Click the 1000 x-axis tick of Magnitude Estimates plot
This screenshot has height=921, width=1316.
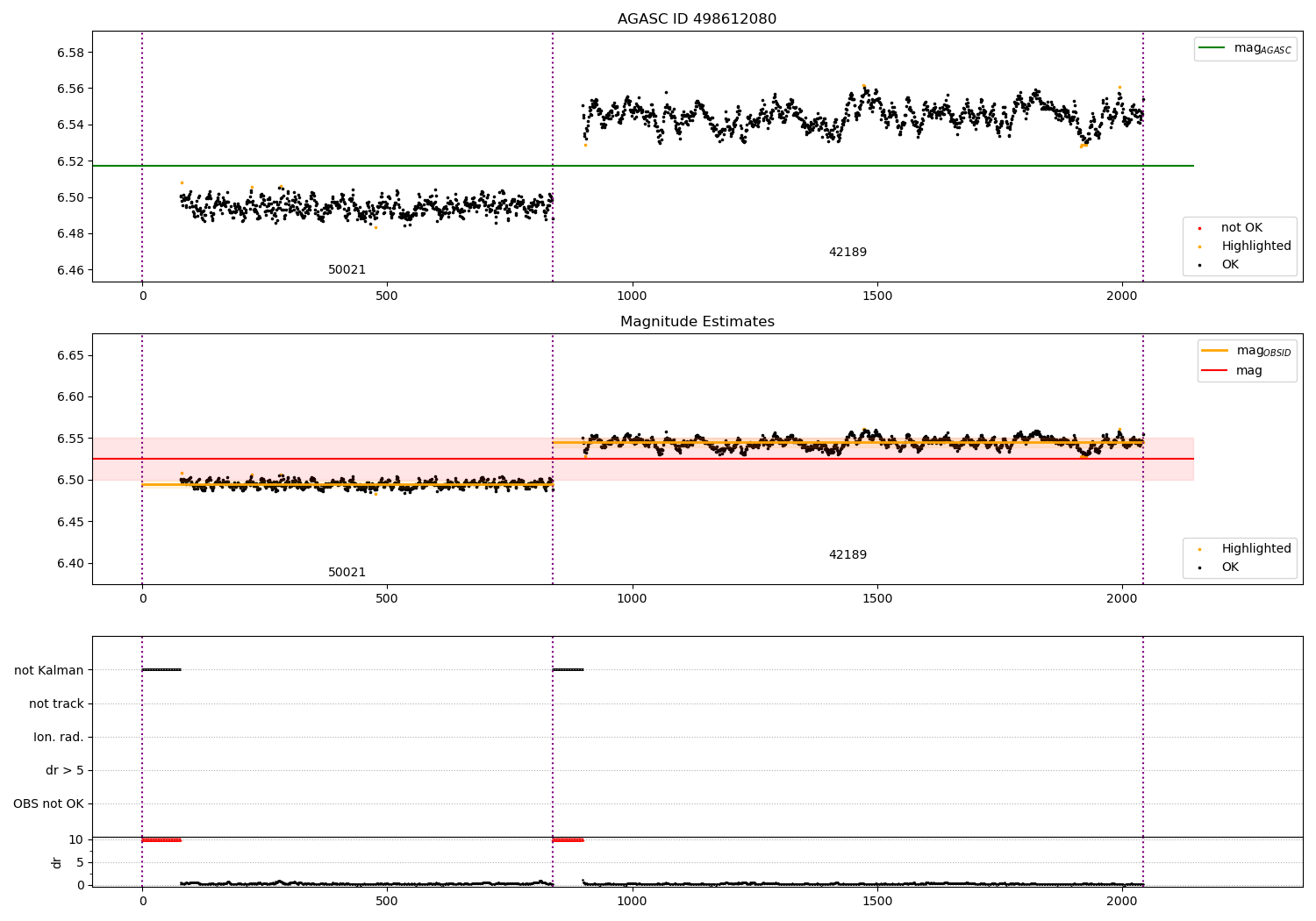(632, 599)
